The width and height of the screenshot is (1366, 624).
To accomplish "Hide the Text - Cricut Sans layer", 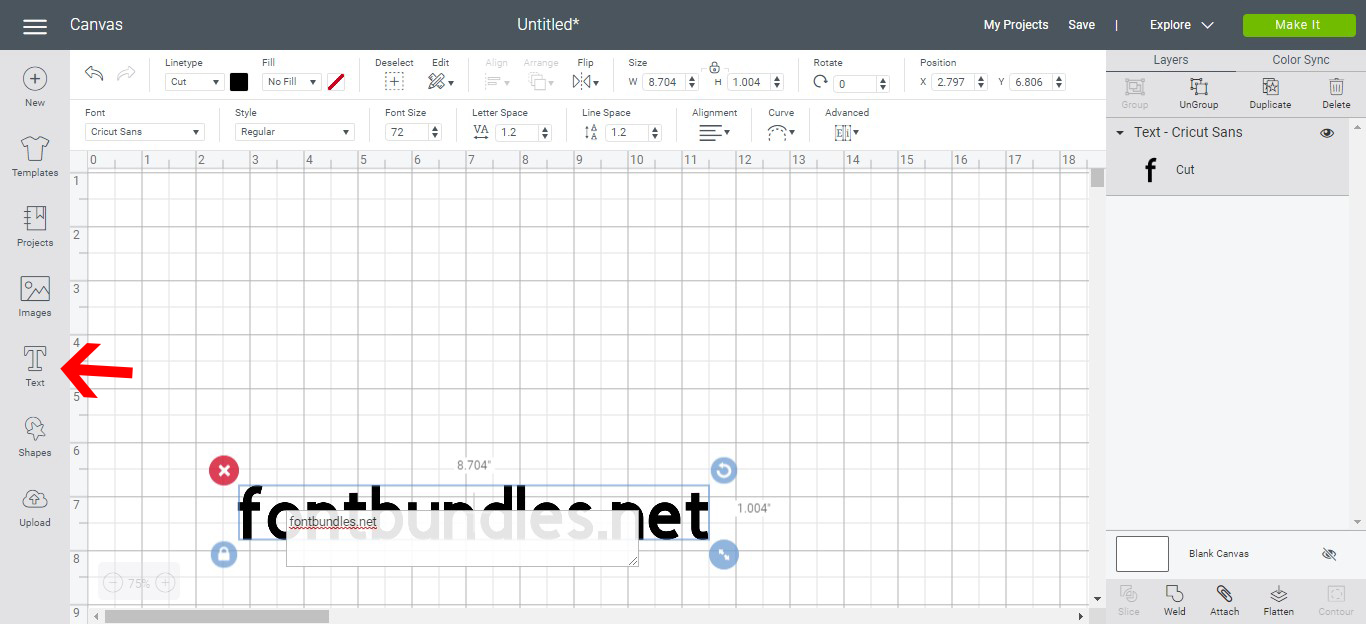I will point(1327,132).
